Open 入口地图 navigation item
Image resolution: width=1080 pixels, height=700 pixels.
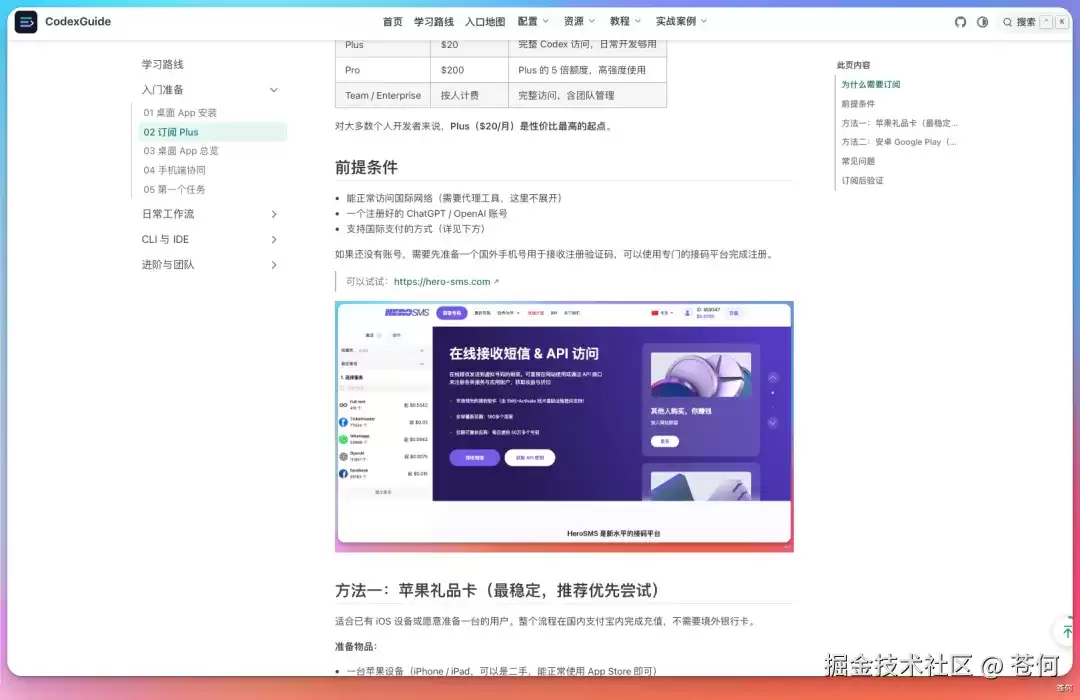click(x=485, y=21)
